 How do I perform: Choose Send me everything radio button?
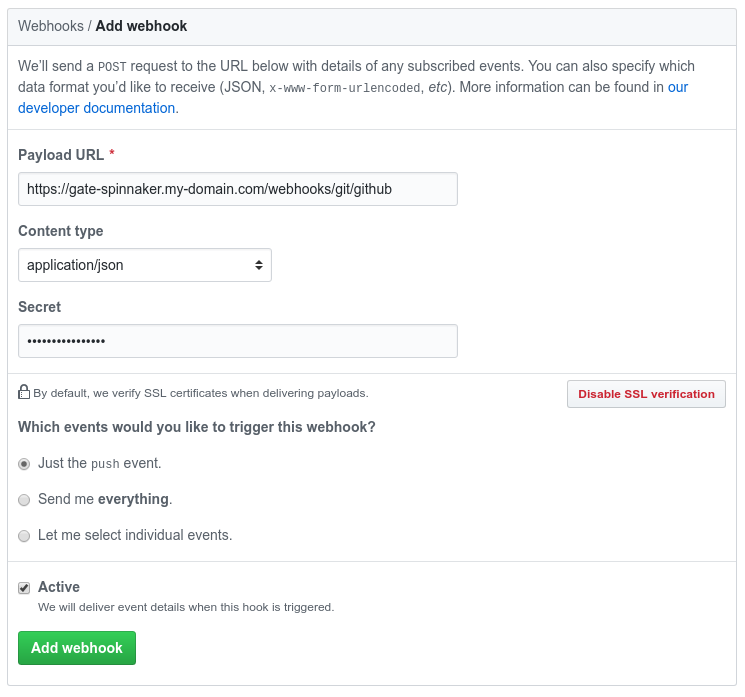pyautogui.click(x=24, y=500)
